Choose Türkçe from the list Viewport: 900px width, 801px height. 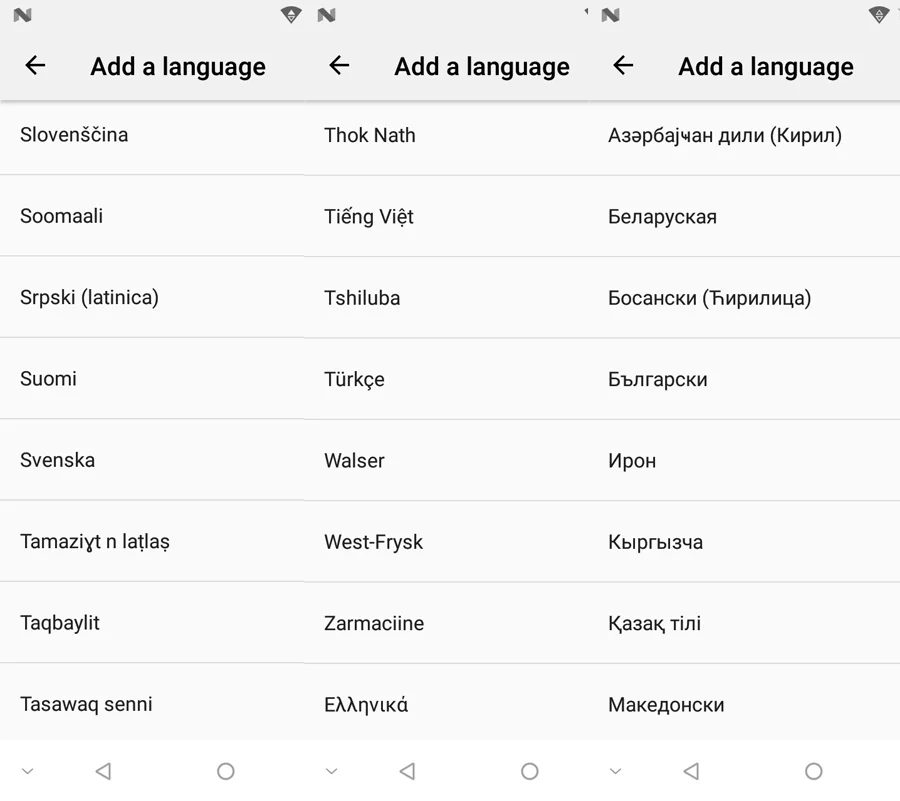[446, 379]
